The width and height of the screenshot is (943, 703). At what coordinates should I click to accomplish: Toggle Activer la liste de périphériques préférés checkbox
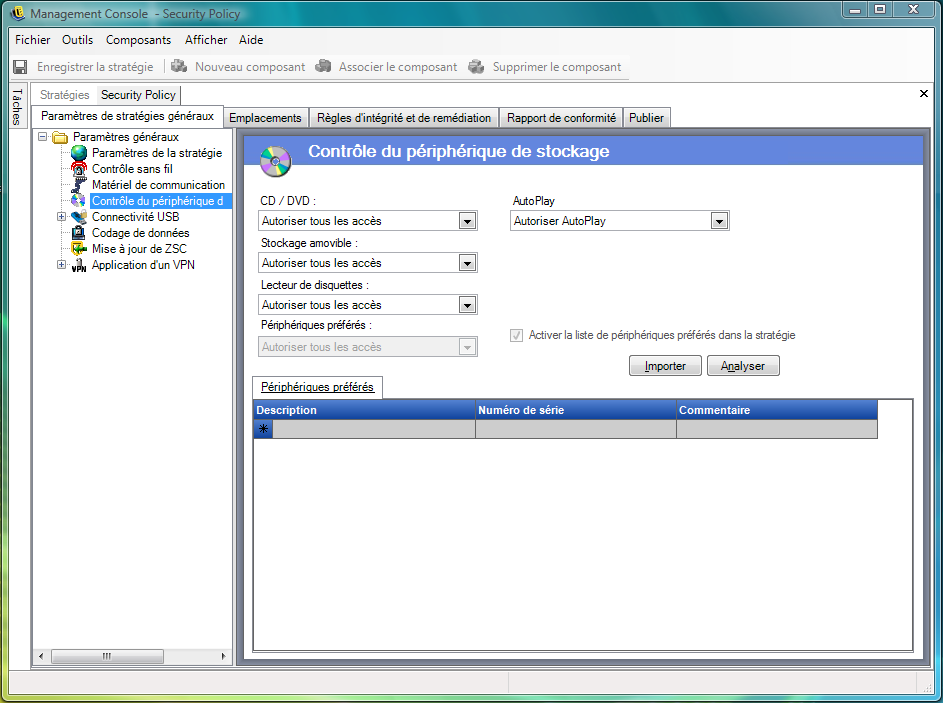click(516, 336)
